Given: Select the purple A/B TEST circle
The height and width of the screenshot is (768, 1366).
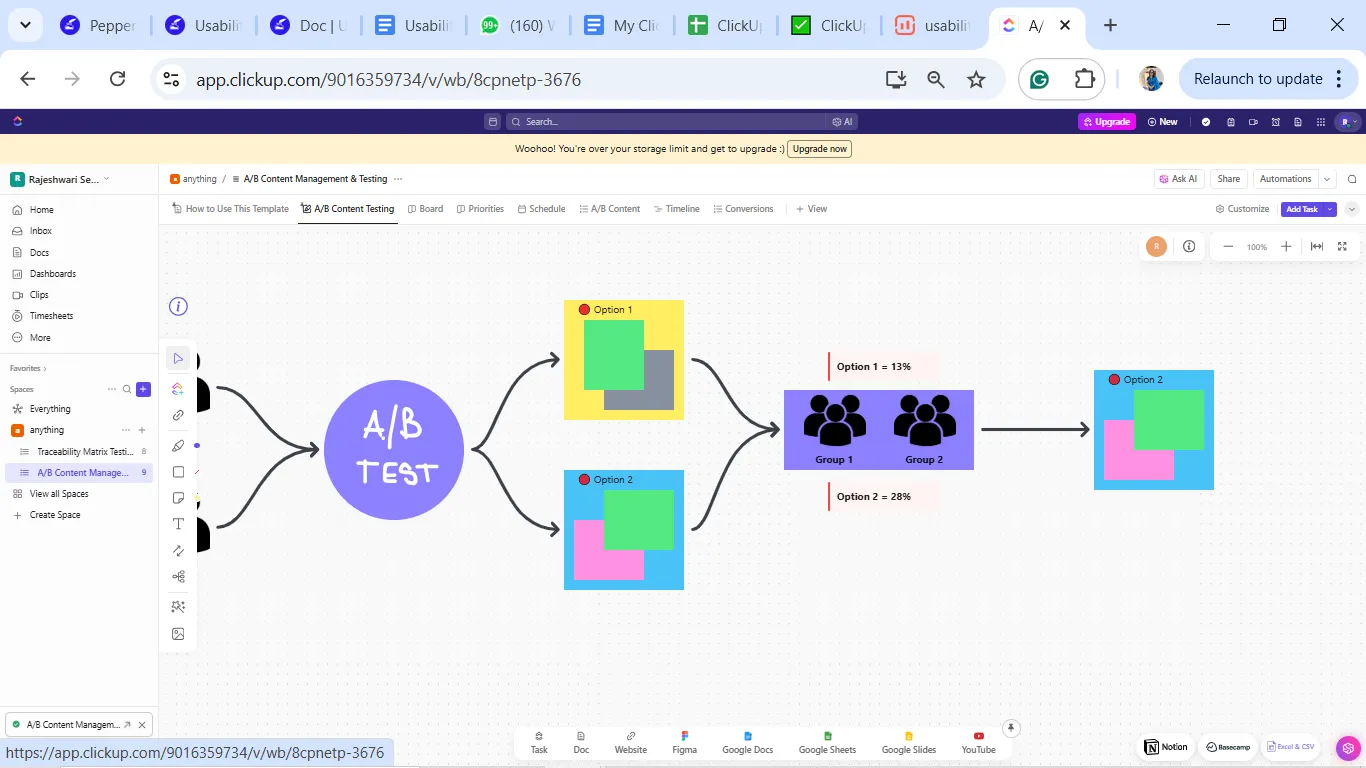Looking at the screenshot, I should coord(394,450).
